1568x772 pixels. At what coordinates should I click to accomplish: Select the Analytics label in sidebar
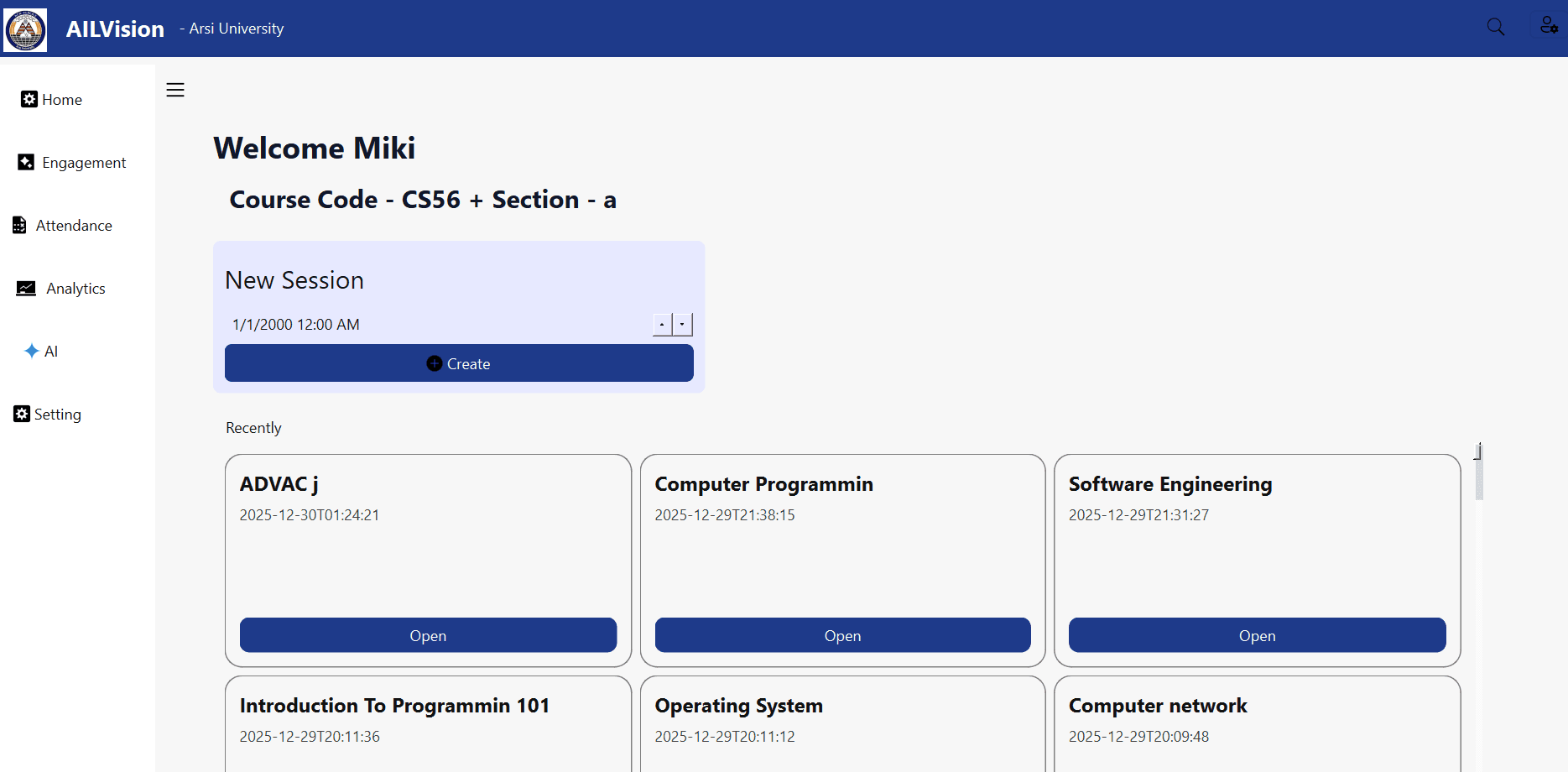click(x=76, y=288)
